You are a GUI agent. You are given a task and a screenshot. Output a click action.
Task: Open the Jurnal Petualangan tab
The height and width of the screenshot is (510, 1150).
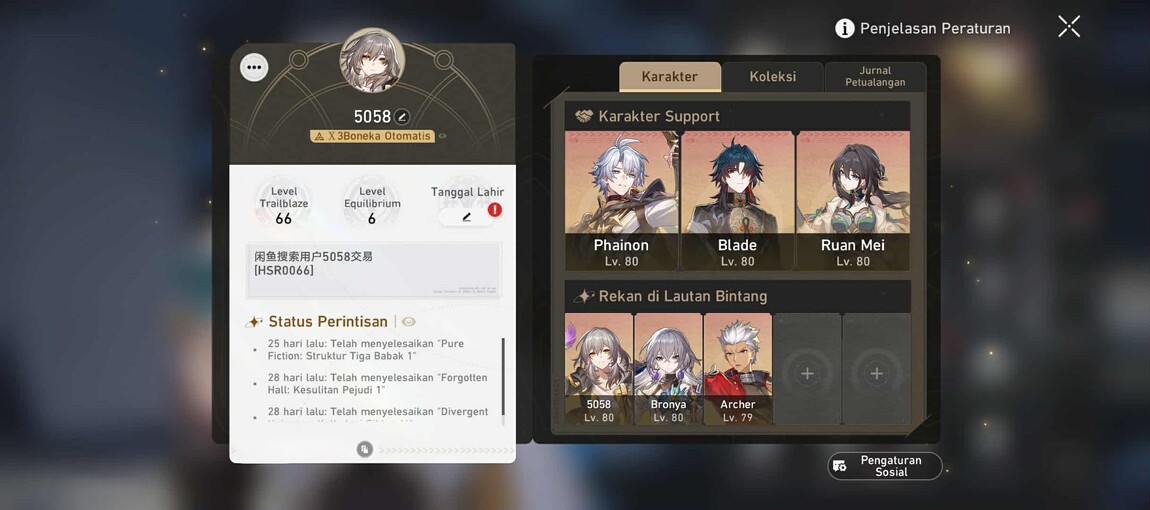(875, 76)
